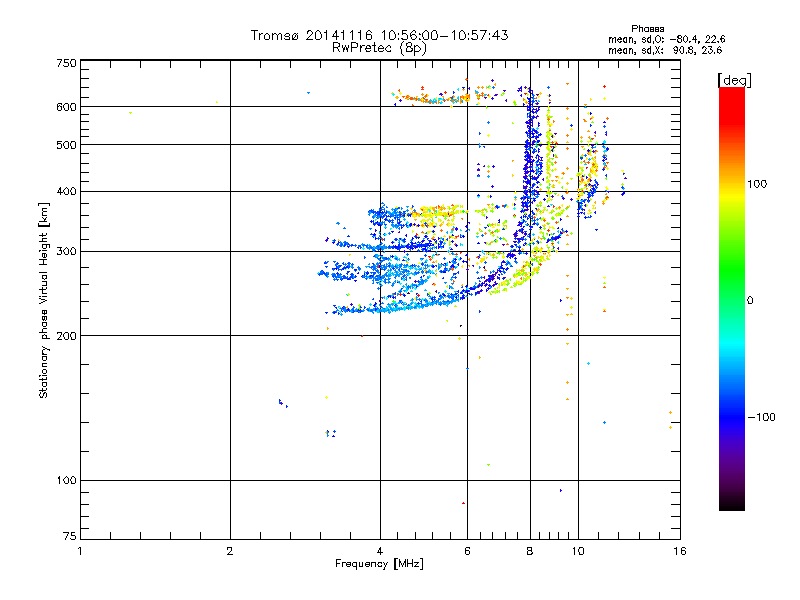Click the y-axis tick label '500'
Viewport: 800px width, 600px height.
coord(66,145)
